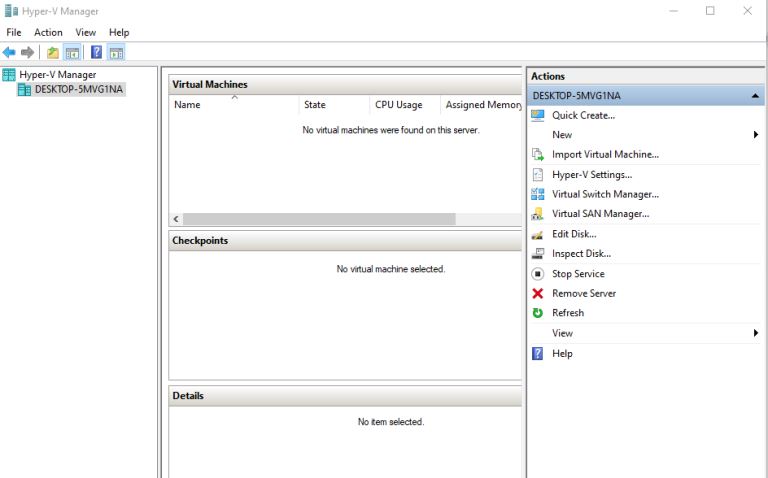Click the DESKTOP-5MVG1NA server icon in tree
Screen dimensions: 768x478
coord(24,89)
